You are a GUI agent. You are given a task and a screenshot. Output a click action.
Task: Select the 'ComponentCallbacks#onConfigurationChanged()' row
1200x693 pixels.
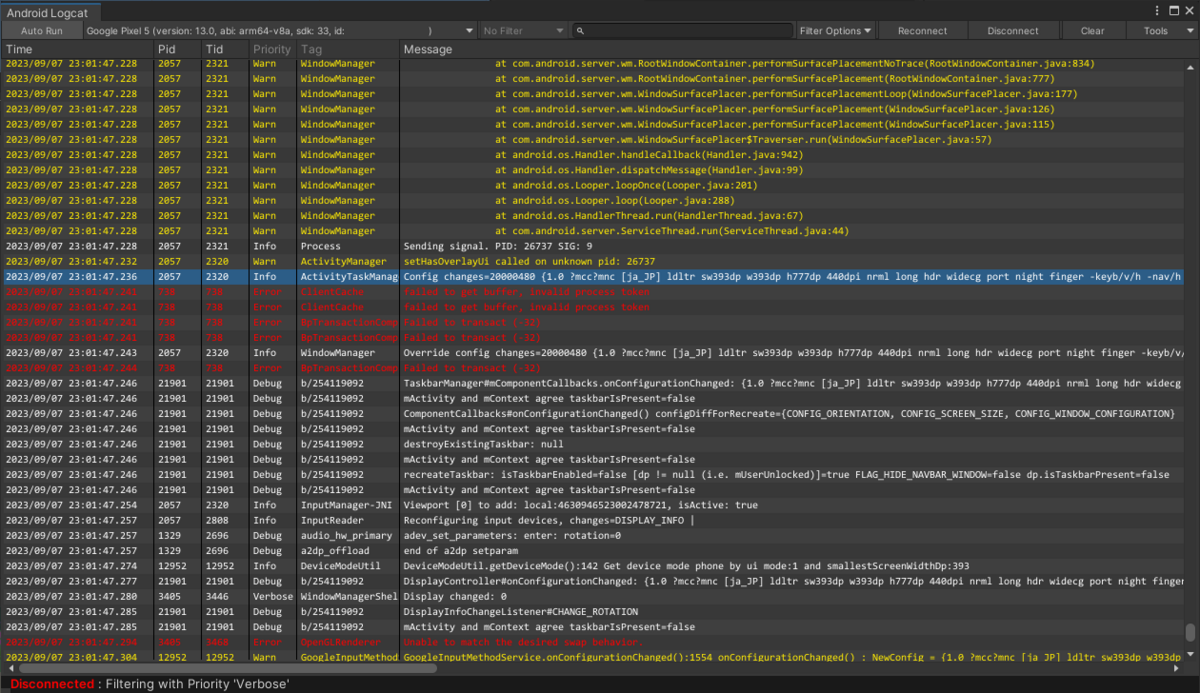[593, 414]
